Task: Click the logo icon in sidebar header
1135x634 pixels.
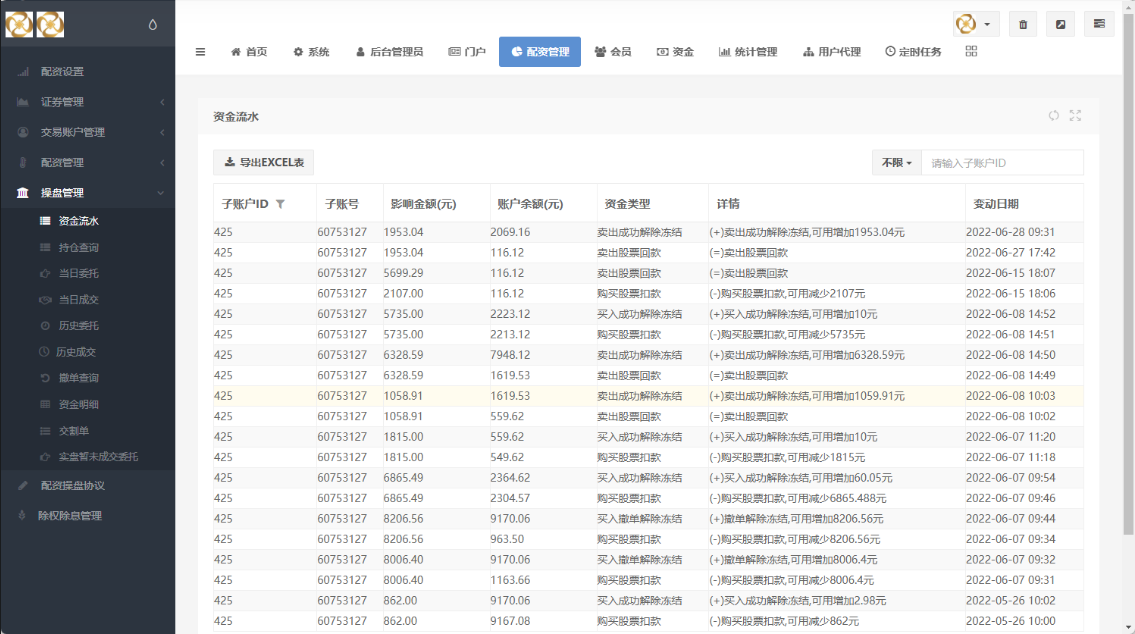Action: pyautogui.click(x=35, y=24)
